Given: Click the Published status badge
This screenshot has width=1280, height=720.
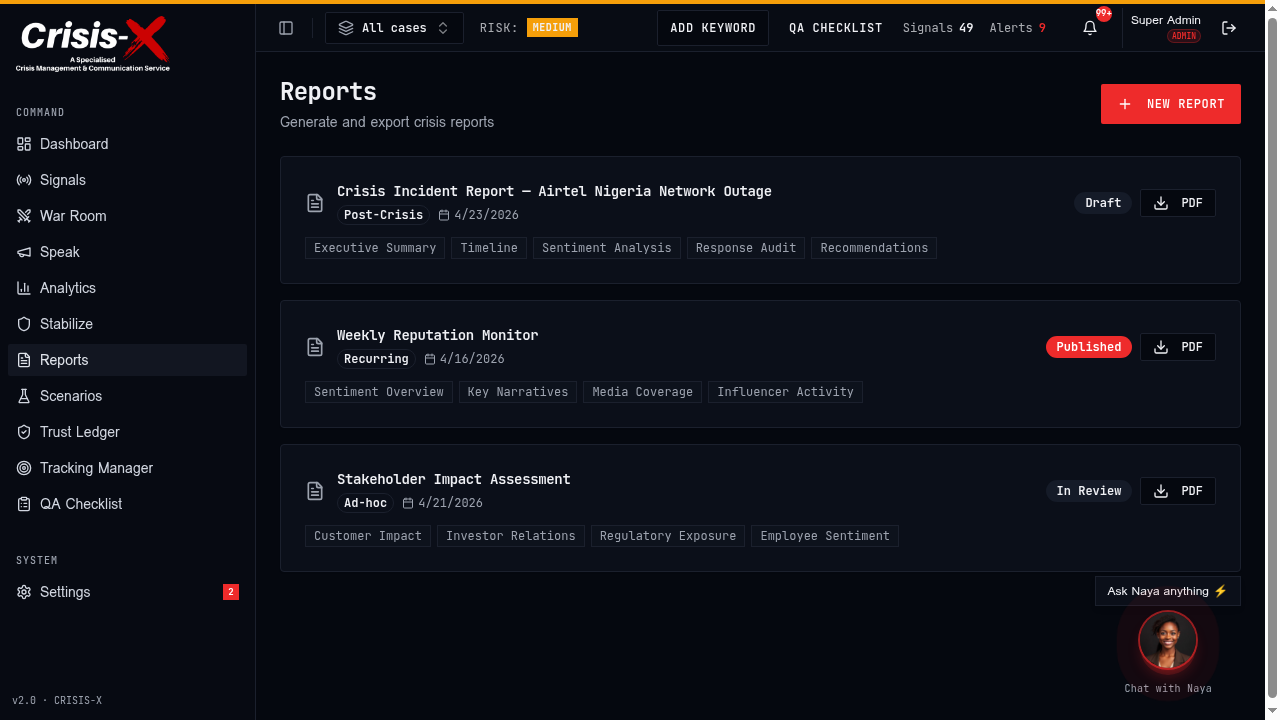Looking at the screenshot, I should point(1089,347).
